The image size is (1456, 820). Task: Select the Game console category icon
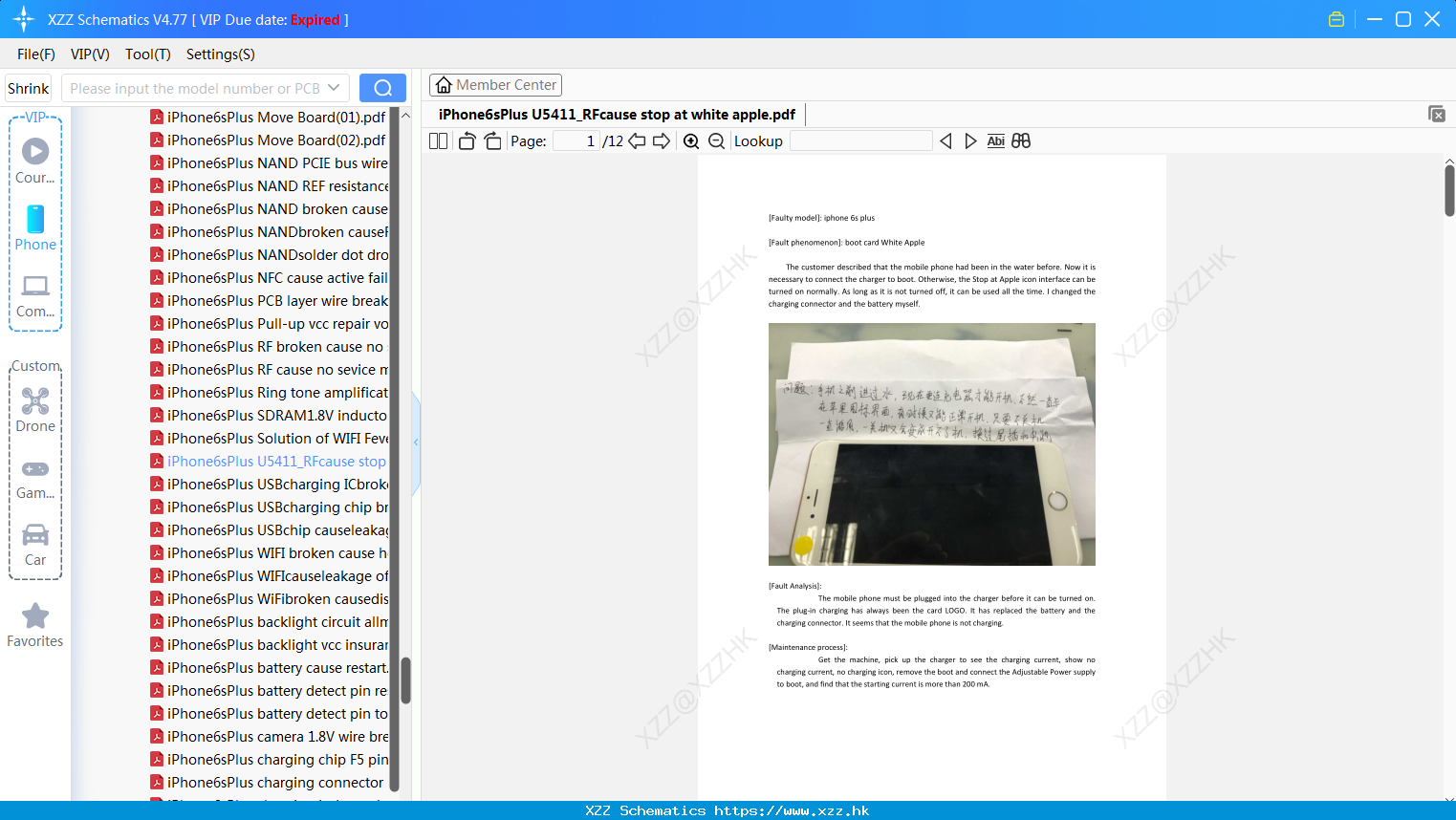point(35,468)
